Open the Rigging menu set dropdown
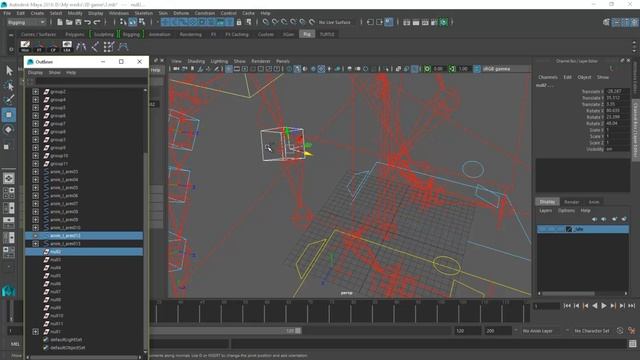Viewport: 640px width, 360px height. pyautogui.click(x=26, y=22)
